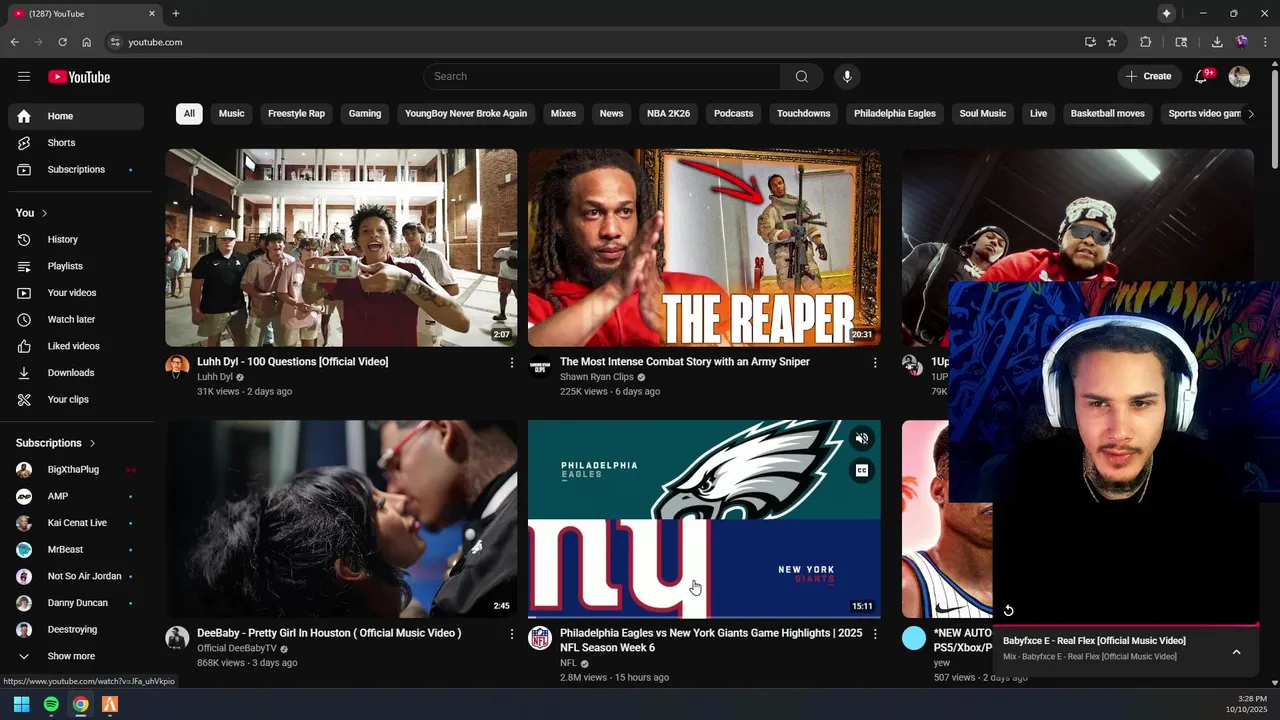Click the miniplayer red progress bar
The image size is (1280, 720).
tap(1125, 625)
